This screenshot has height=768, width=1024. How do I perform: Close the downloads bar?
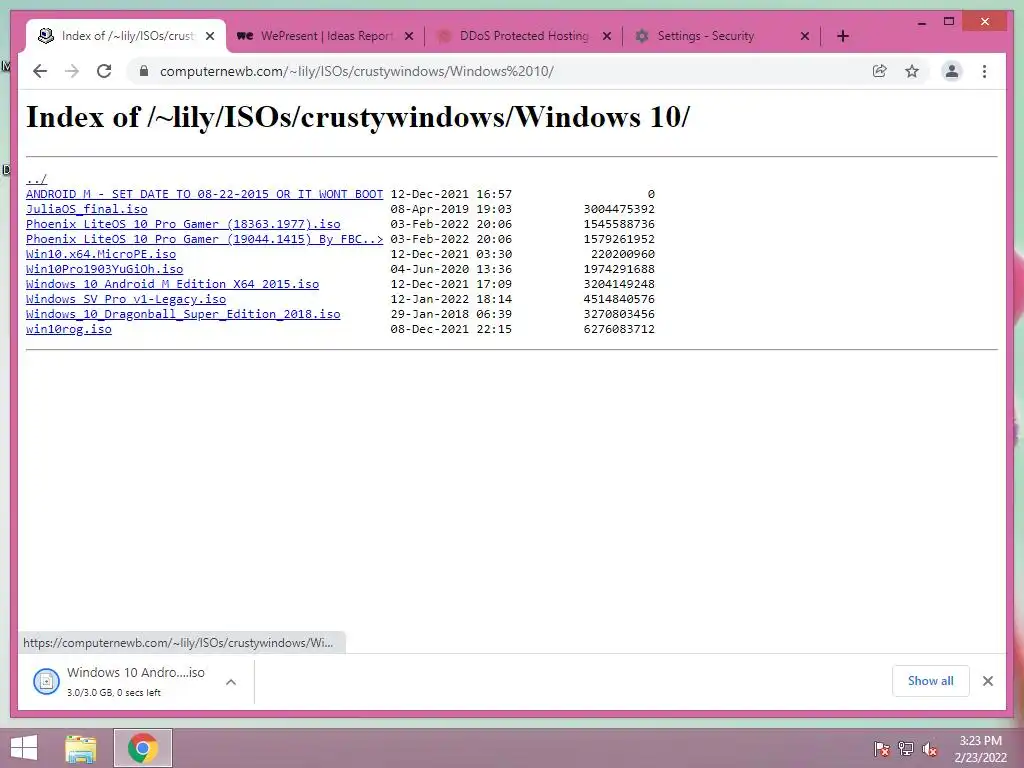click(987, 681)
